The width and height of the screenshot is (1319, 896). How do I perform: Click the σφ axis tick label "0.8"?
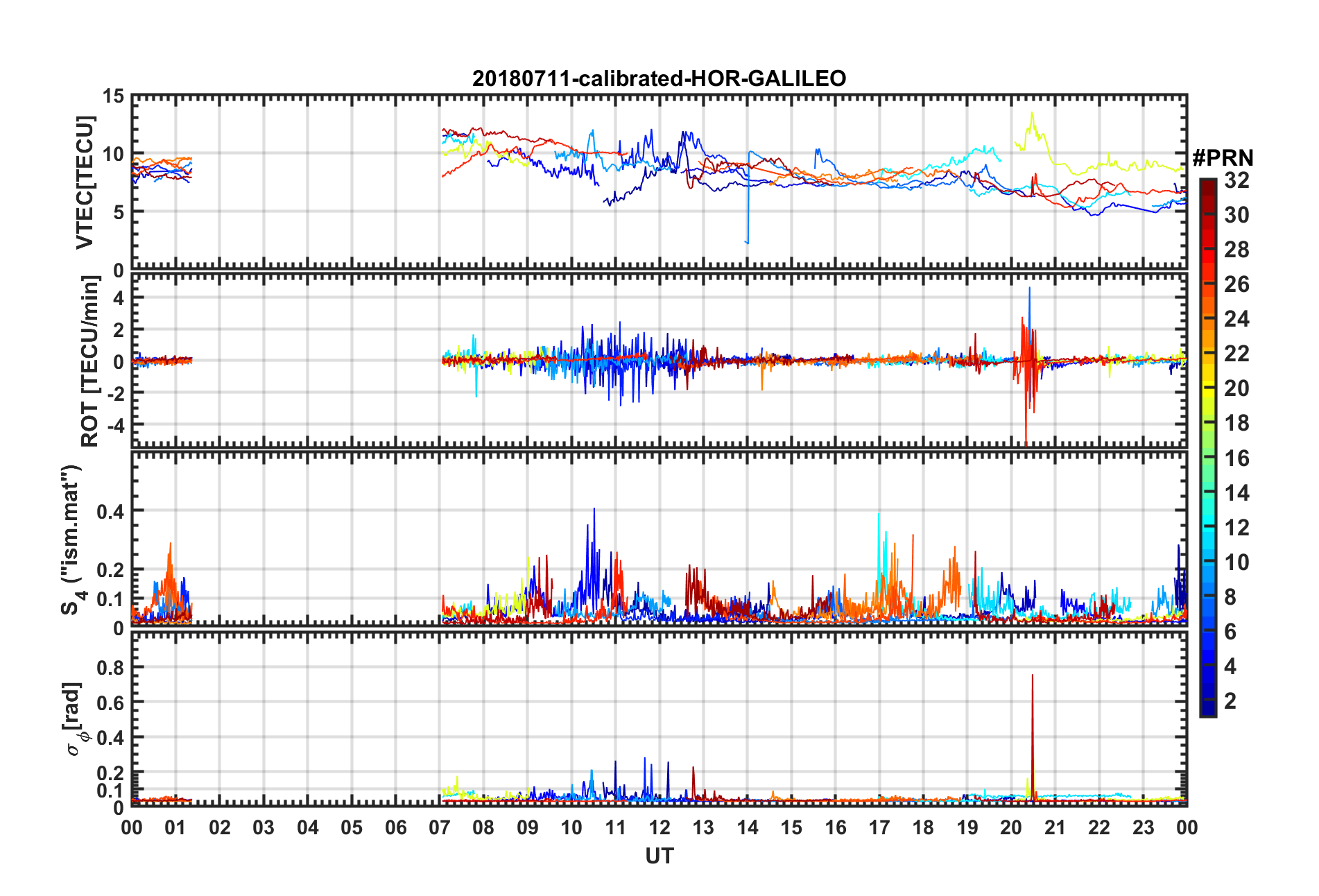click(111, 668)
